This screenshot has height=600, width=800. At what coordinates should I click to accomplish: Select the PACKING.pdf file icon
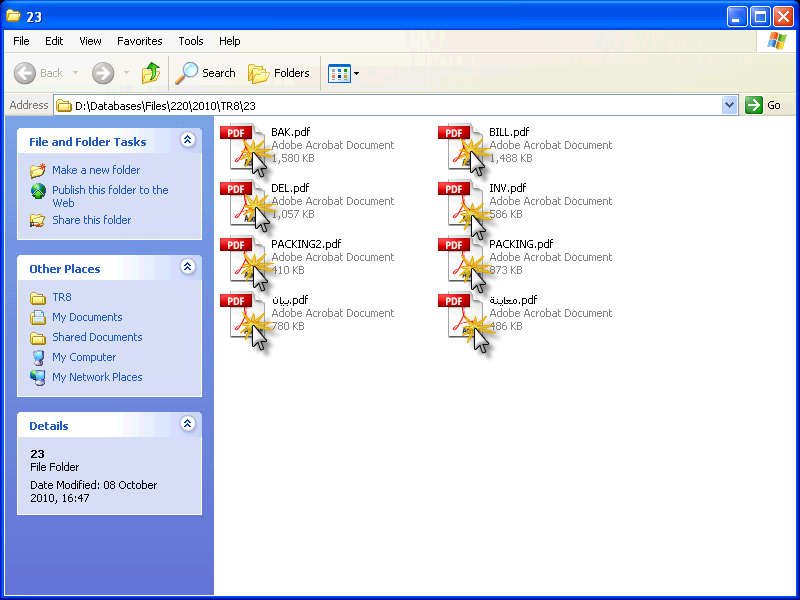pyautogui.click(x=462, y=261)
